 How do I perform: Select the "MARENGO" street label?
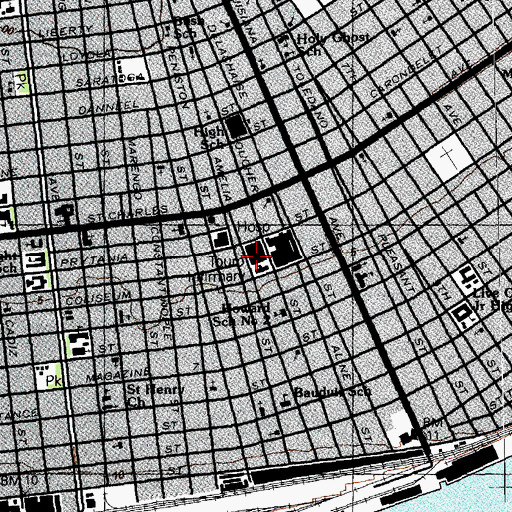(x=135, y=169)
